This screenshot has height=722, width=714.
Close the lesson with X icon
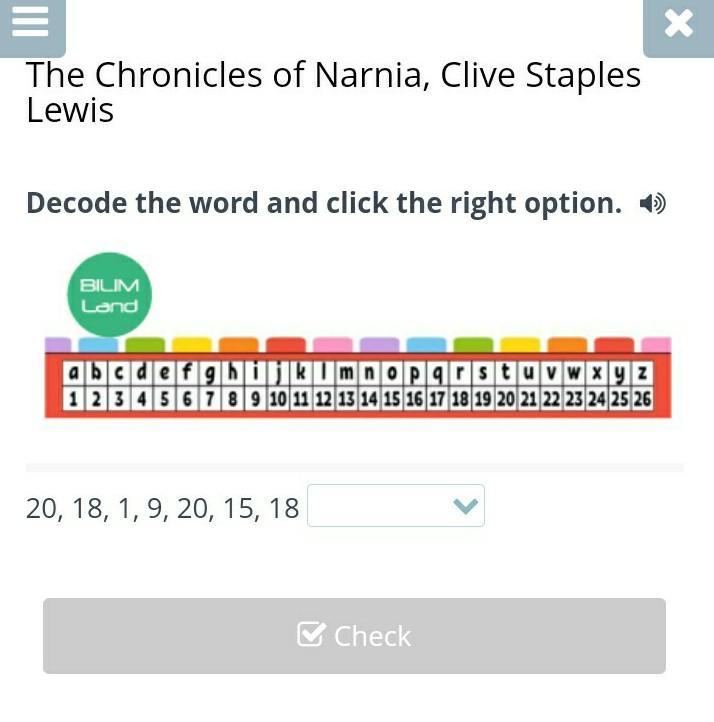pos(679,23)
